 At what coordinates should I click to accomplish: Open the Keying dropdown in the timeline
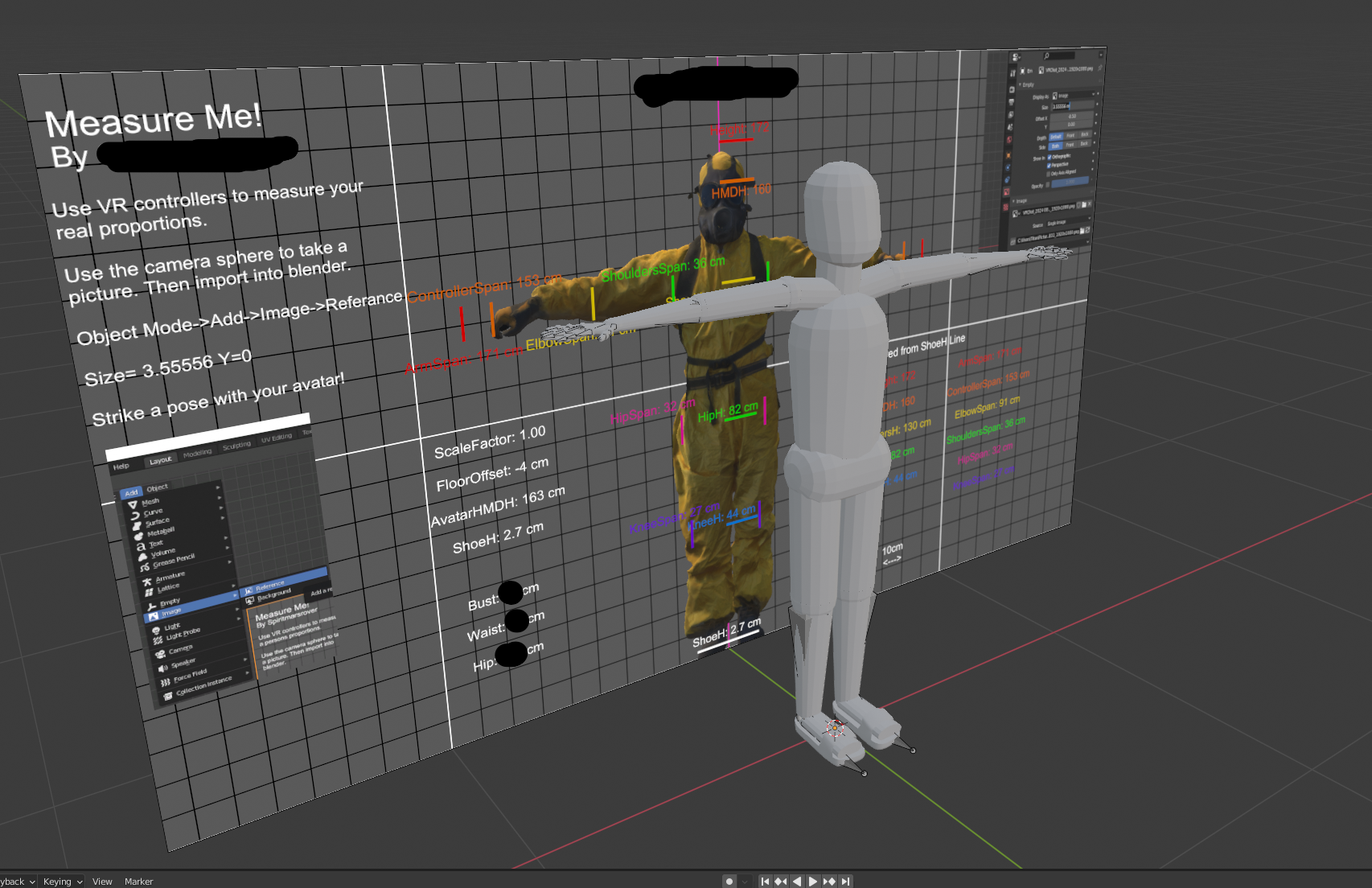click(x=63, y=882)
